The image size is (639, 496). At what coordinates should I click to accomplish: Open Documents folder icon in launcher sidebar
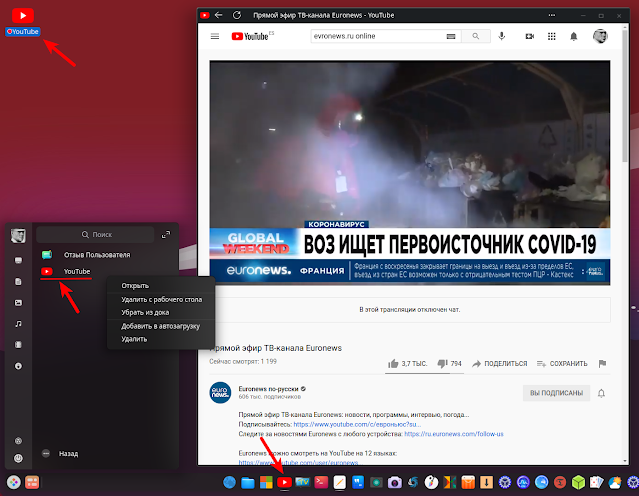click(18, 282)
